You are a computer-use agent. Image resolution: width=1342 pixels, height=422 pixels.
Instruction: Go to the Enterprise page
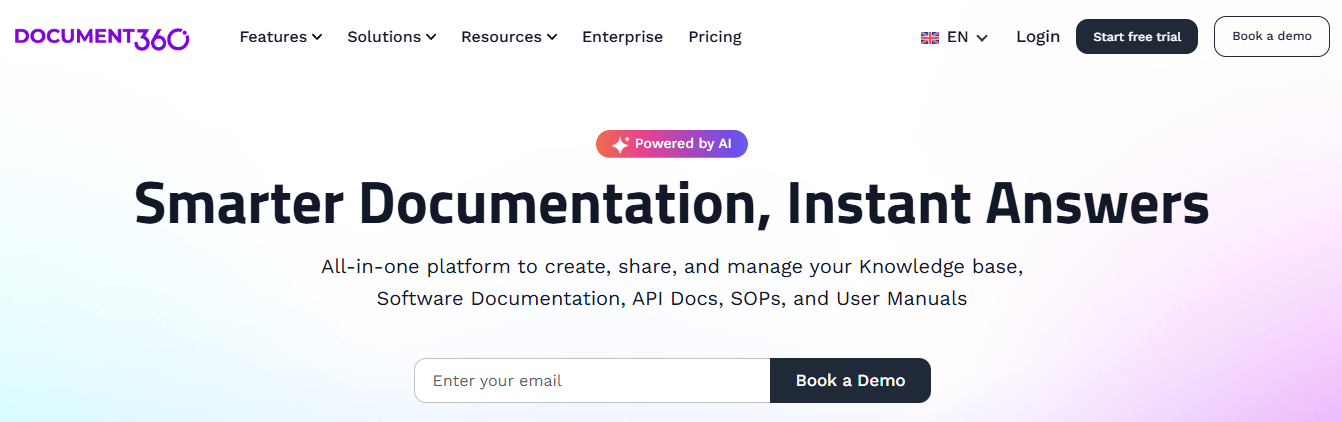click(x=622, y=37)
